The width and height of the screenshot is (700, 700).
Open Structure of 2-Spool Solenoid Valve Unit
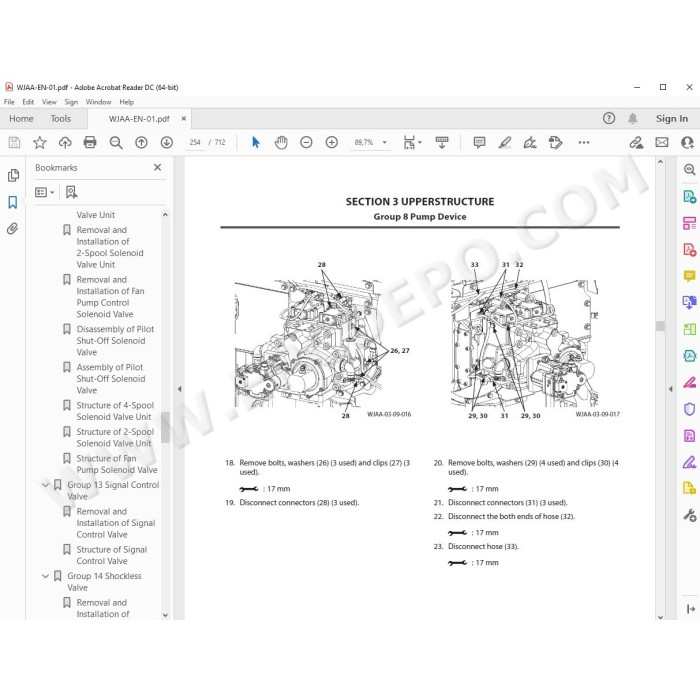tap(115, 438)
